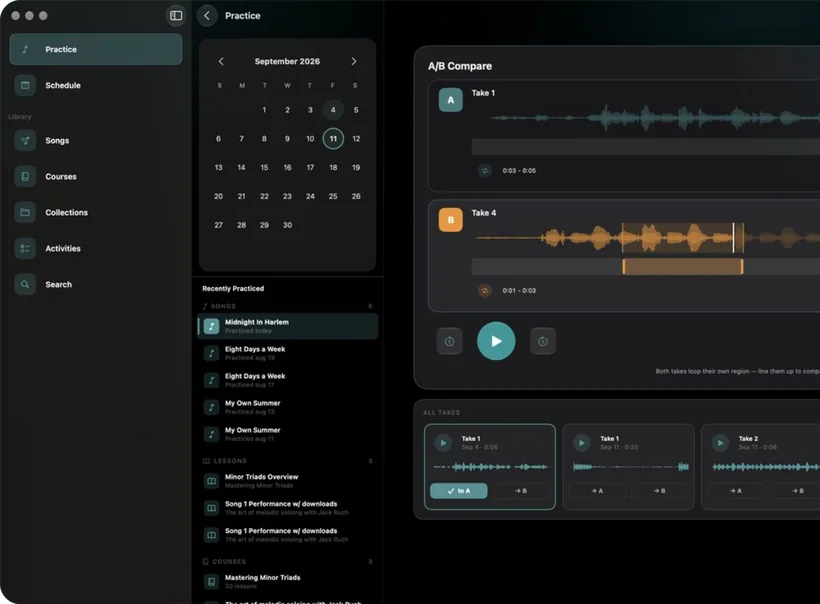Go to the previous month in the calendar
The height and width of the screenshot is (604, 820).
pyautogui.click(x=221, y=61)
